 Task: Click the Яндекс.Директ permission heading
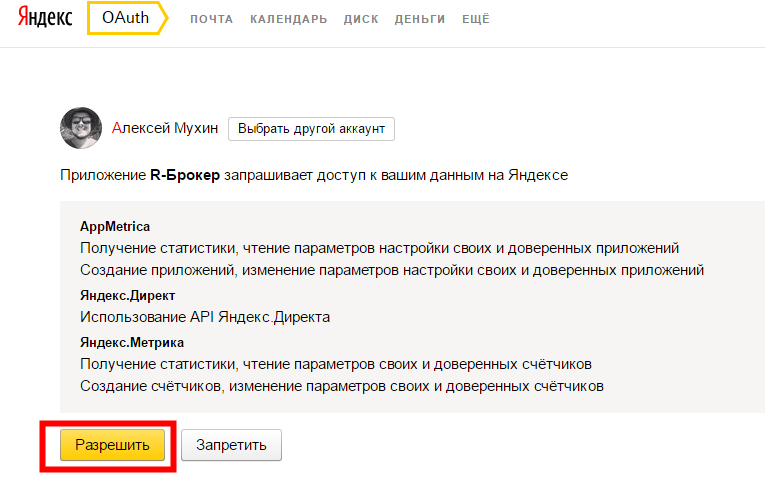(x=127, y=296)
